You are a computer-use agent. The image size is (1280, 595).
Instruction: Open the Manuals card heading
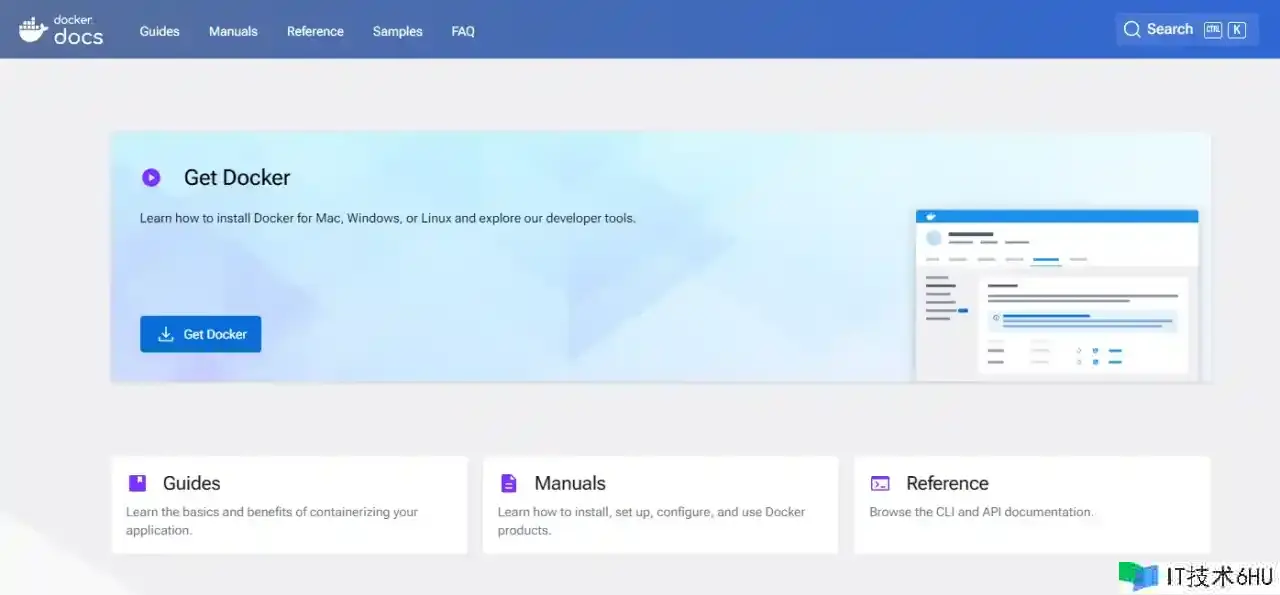click(570, 483)
